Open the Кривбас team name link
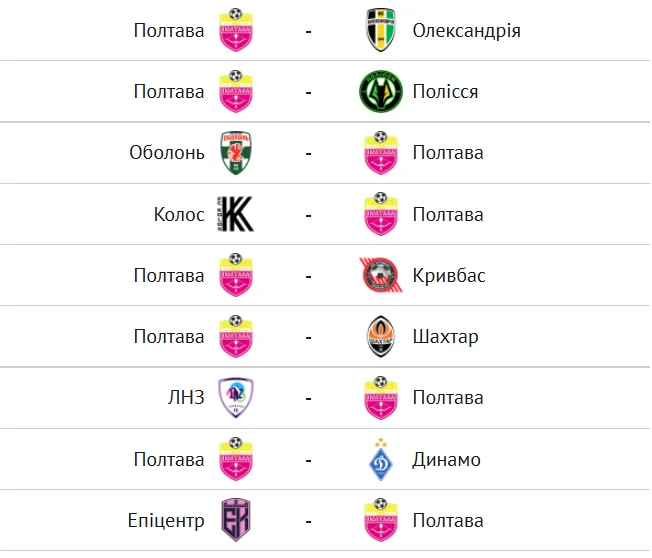This screenshot has width=652, height=558. coord(449,276)
